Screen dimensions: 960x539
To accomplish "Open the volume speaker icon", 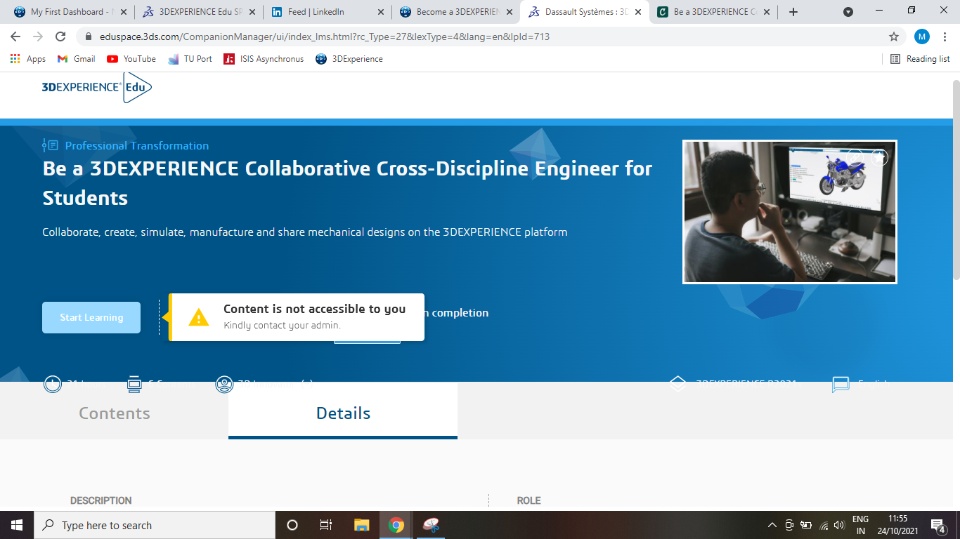I will pos(839,525).
